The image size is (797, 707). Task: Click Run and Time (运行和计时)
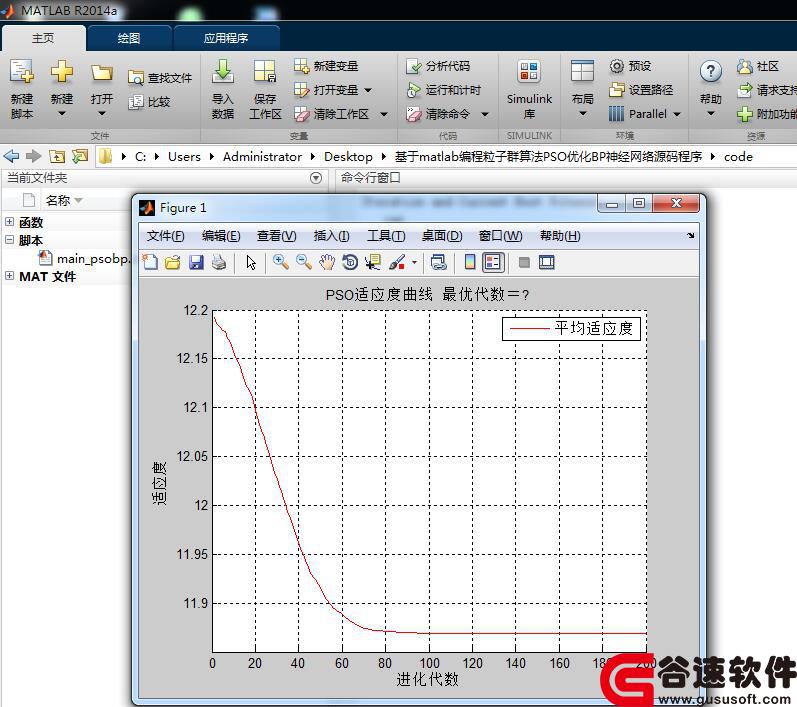pos(443,90)
